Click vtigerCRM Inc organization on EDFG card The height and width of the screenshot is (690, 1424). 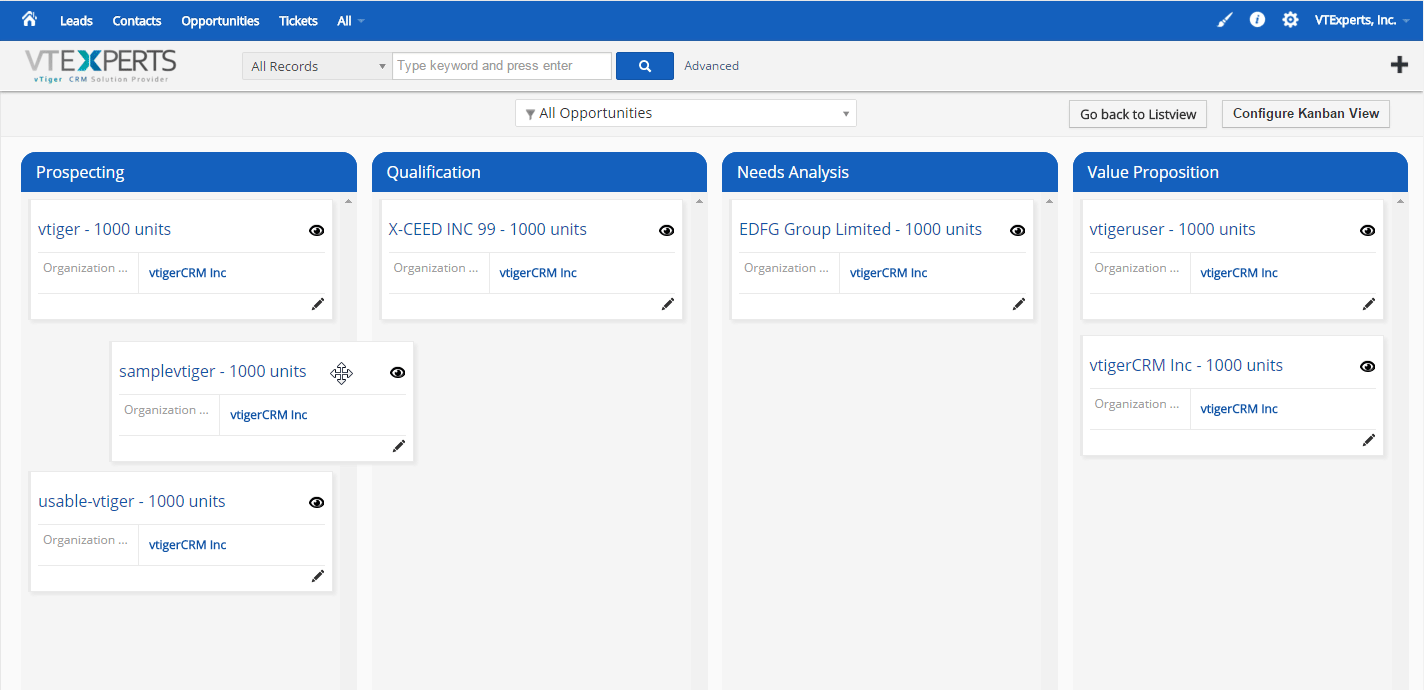(x=889, y=273)
